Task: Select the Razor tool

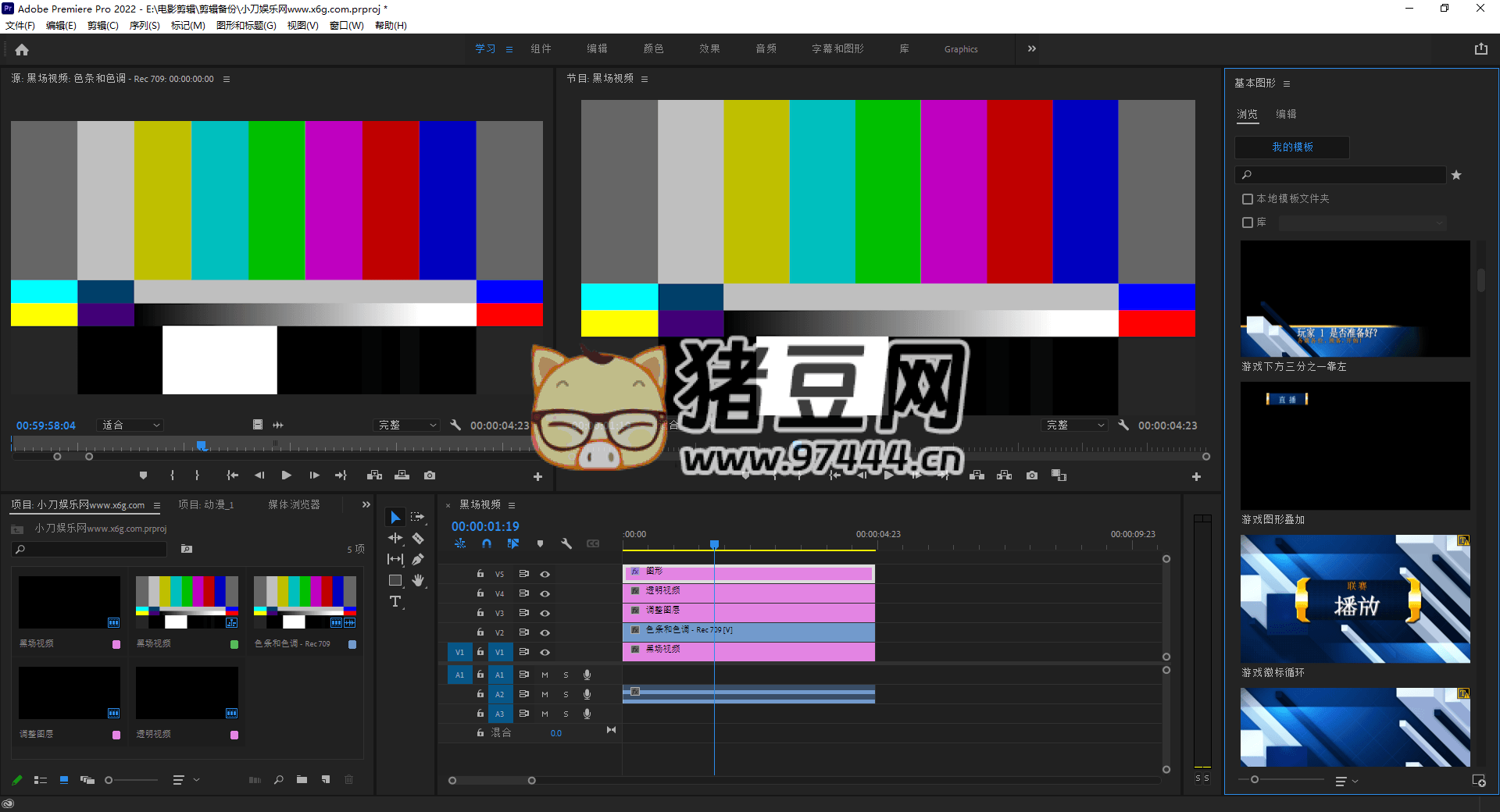Action: coord(418,539)
